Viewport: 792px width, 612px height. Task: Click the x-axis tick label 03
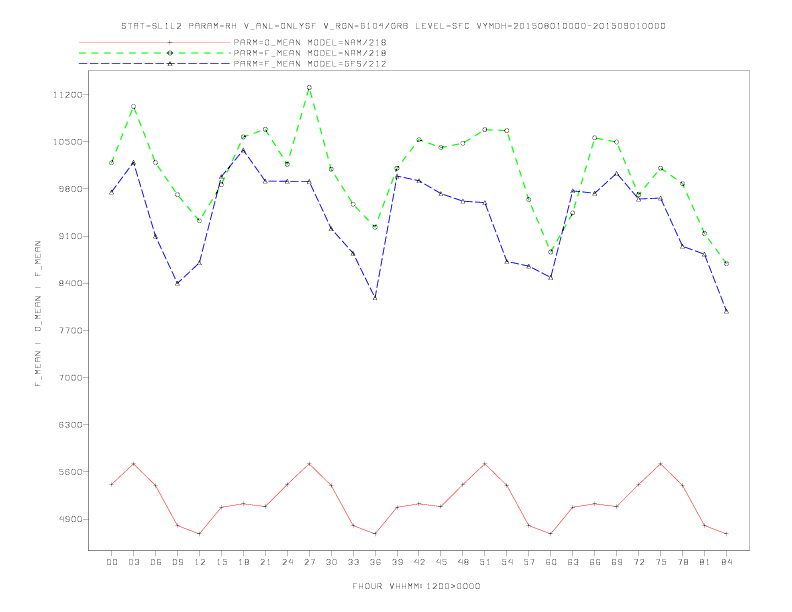133,562
